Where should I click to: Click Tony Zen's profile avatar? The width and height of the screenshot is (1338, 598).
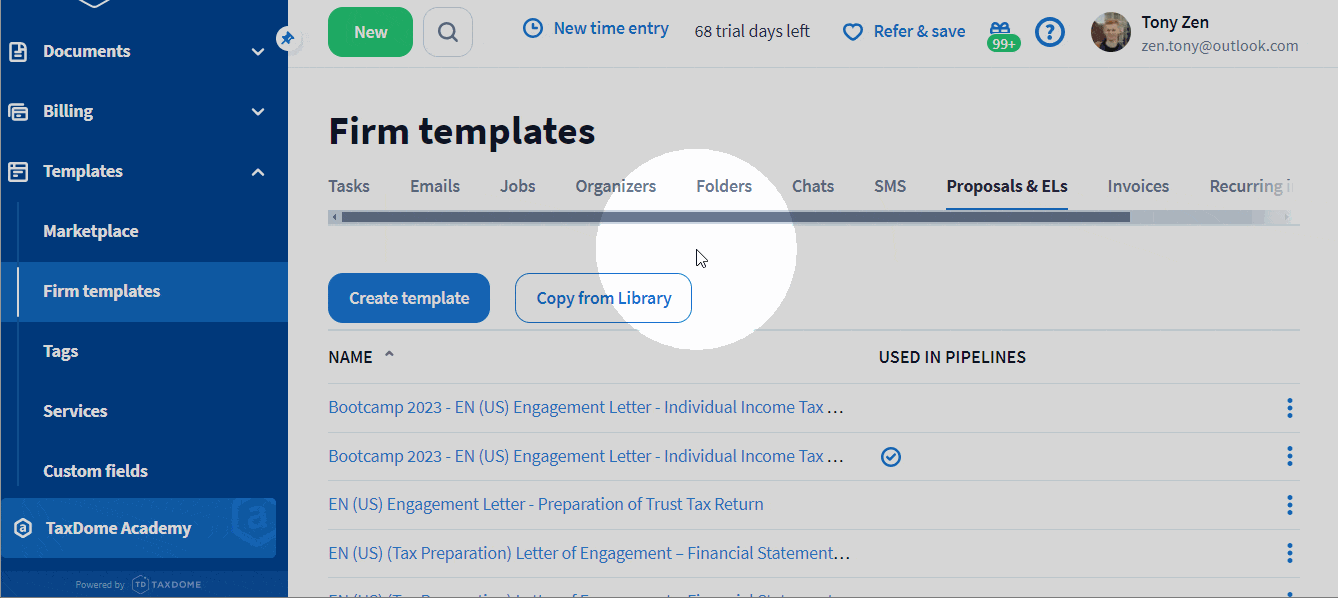pyautogui.click(x=1110, y=33)
